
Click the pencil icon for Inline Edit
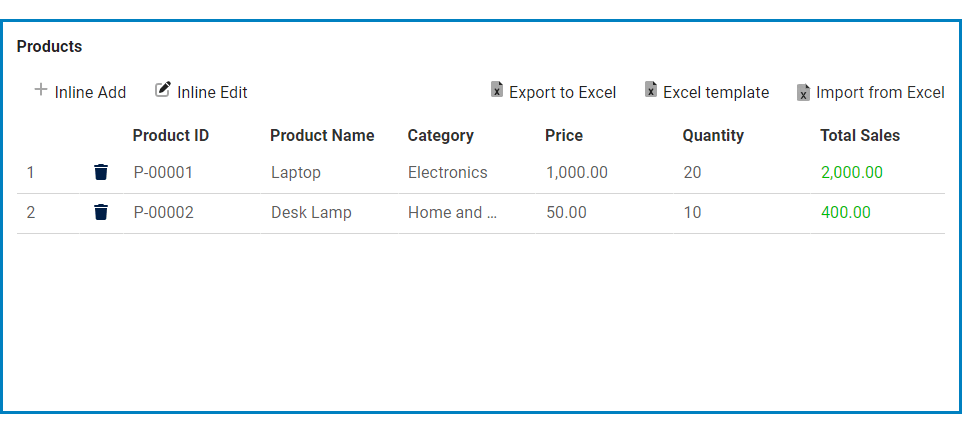163,90
